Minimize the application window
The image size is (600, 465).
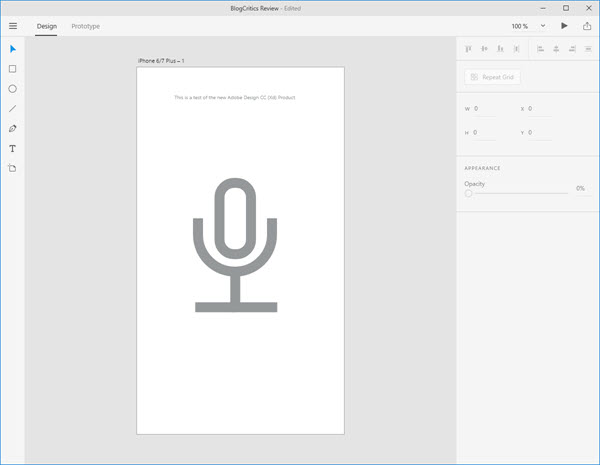543,8
